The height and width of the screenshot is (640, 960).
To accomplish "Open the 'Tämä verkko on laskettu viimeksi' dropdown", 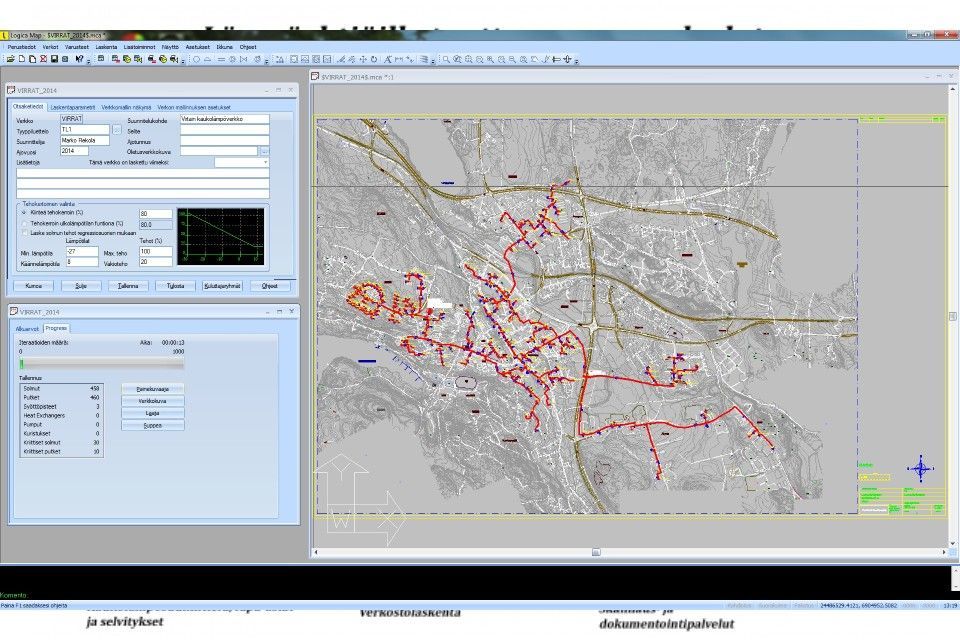I will tap(242, 161).
